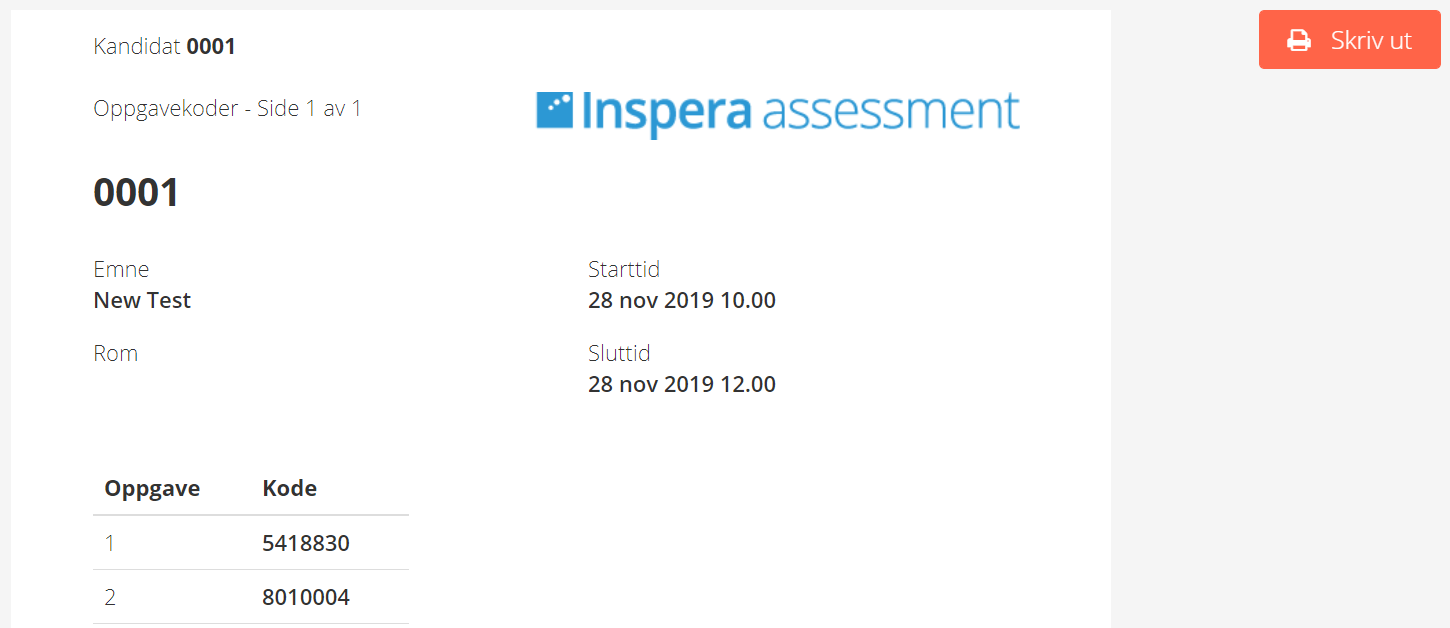Click the Starttid label

(624, 269)
